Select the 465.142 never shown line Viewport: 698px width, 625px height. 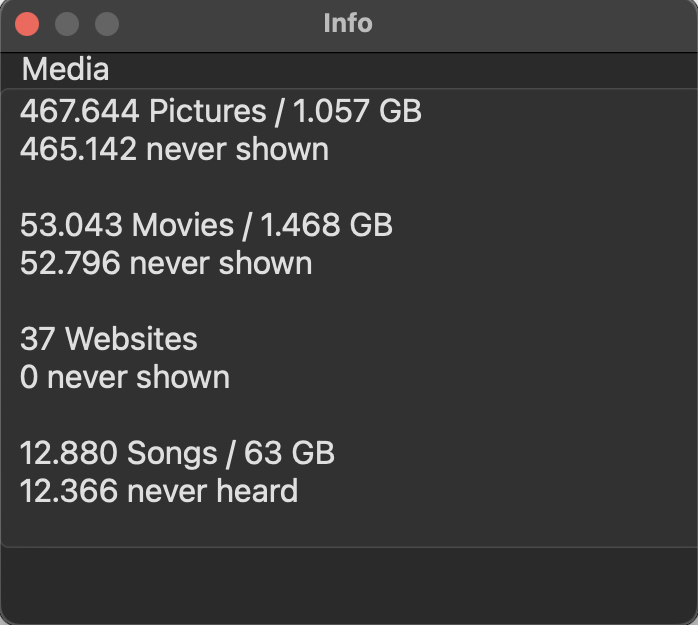(x=174, y=149)
